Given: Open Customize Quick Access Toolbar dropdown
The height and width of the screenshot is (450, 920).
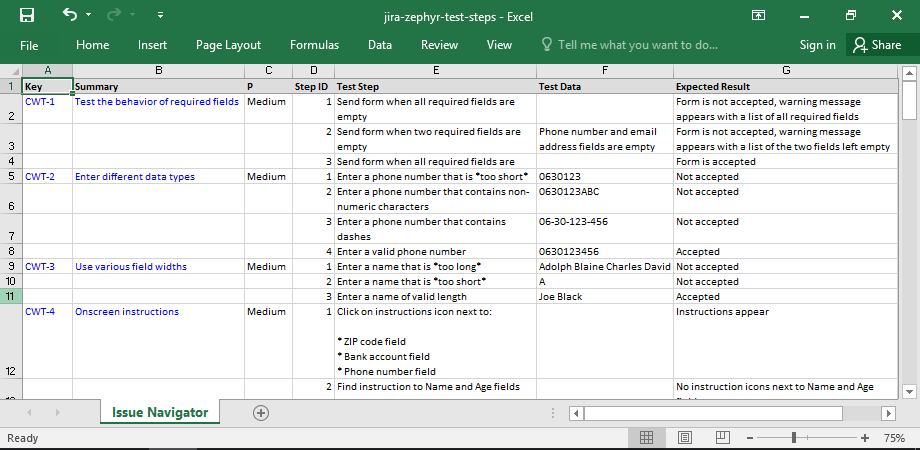Looking at the screenshot, I should coord(162,16).
